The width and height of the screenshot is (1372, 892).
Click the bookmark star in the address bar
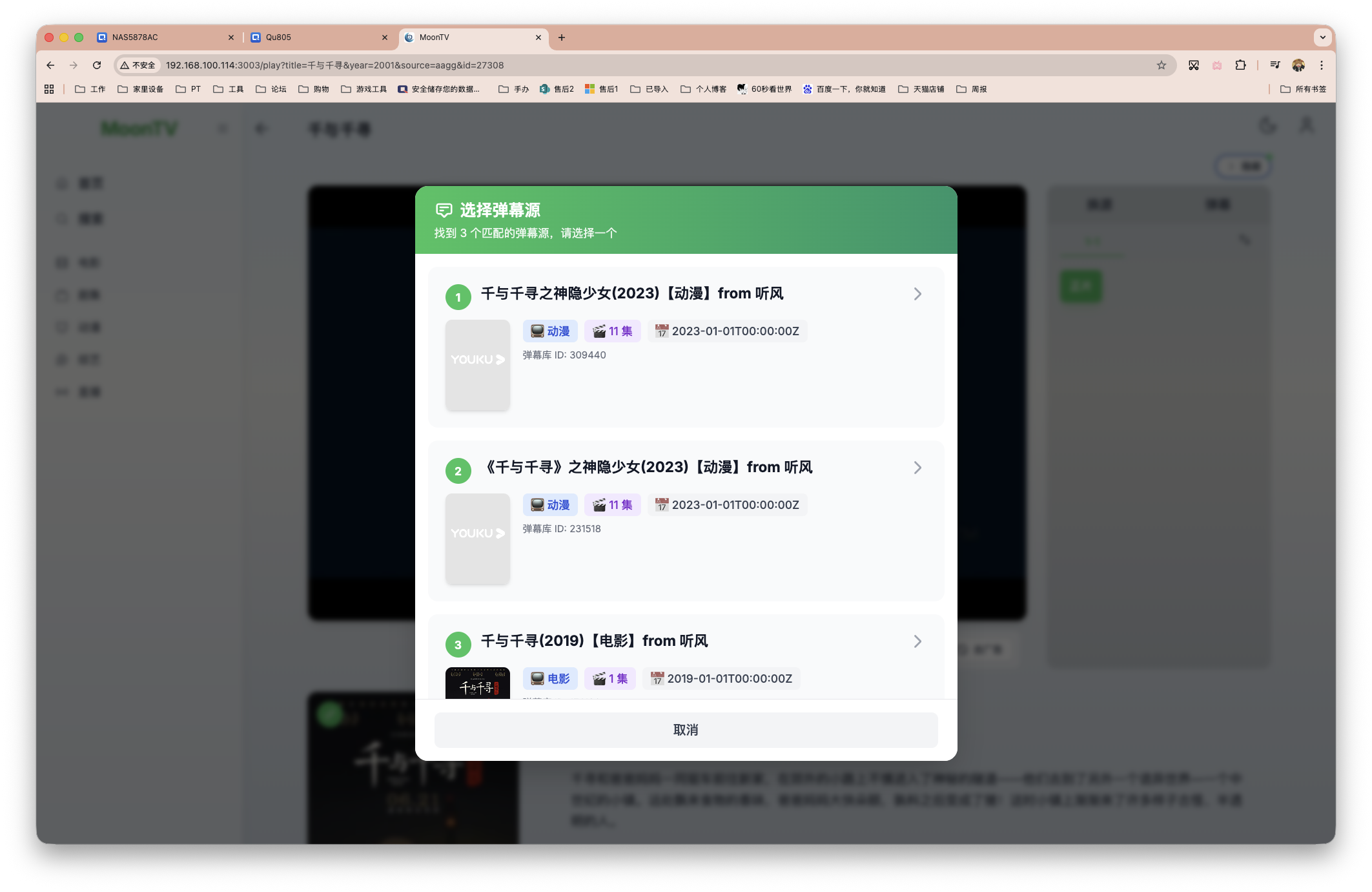click(1160, 65)
